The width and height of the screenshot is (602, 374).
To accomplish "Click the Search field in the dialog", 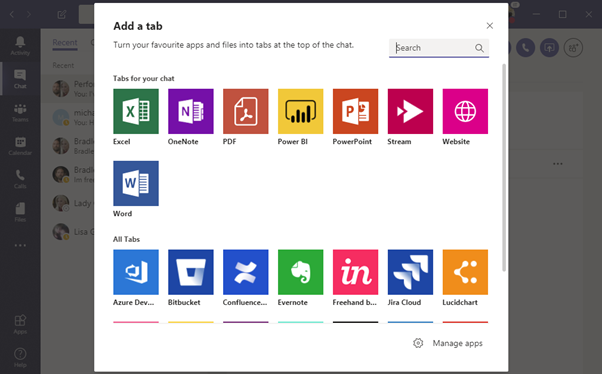I will [439, 48].
